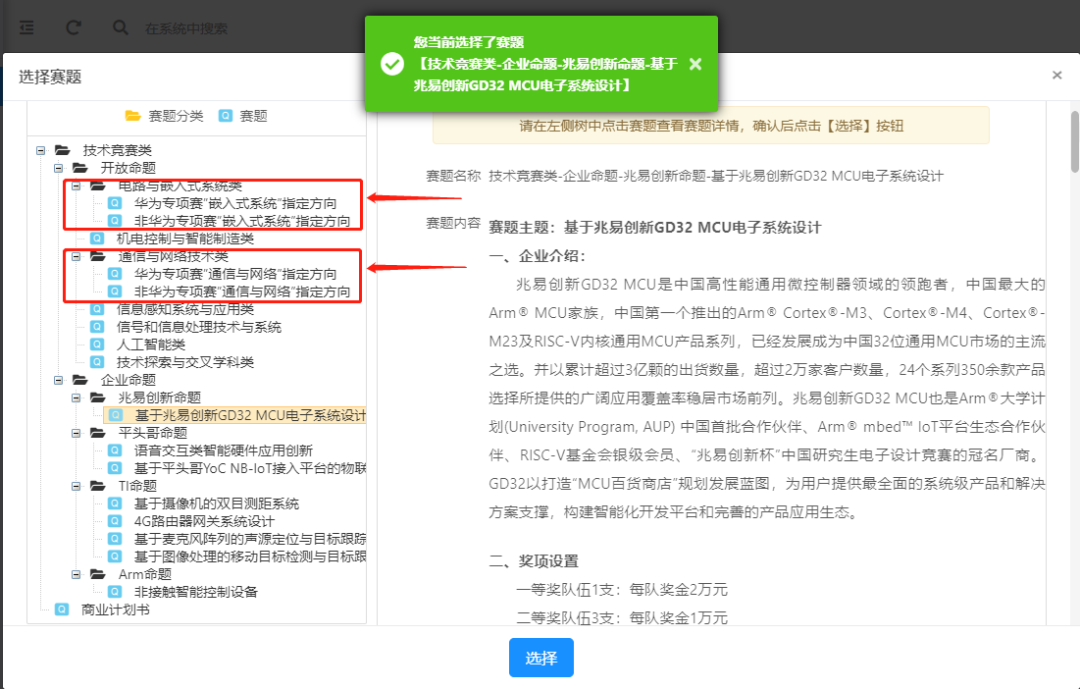This screenshot has width=1080, height=689.
Task: Click the folder icon of 开放命题
Action: (x=81, y=168)
